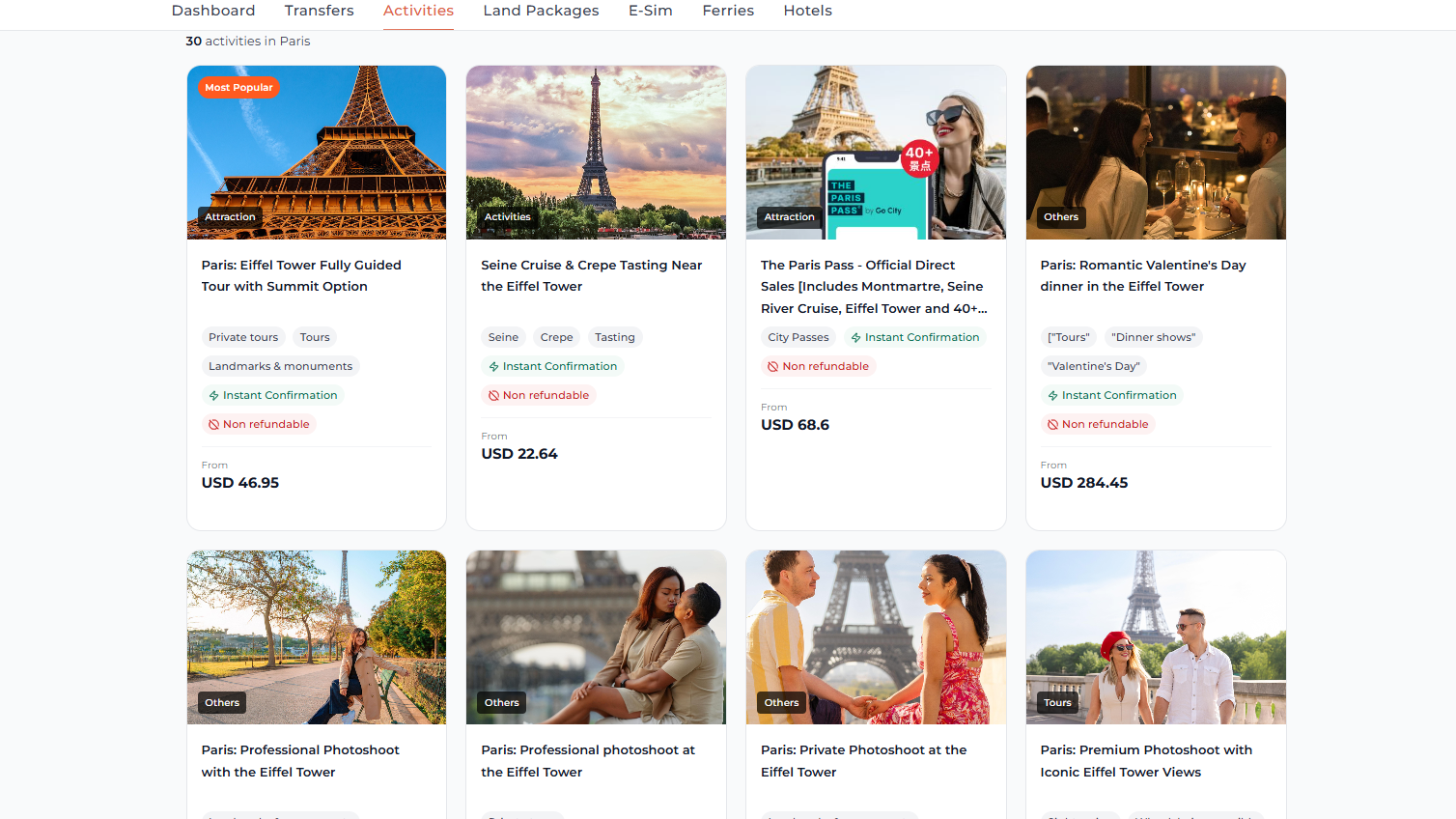Click Attraction label on Eiffel Tower Guided Tour

(x=230, y=217)
